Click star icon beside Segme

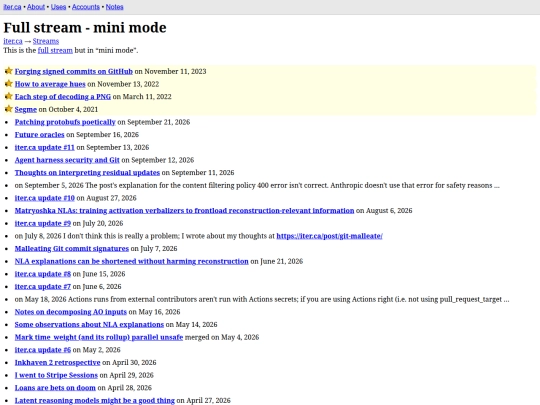click(x=9, y=109)
